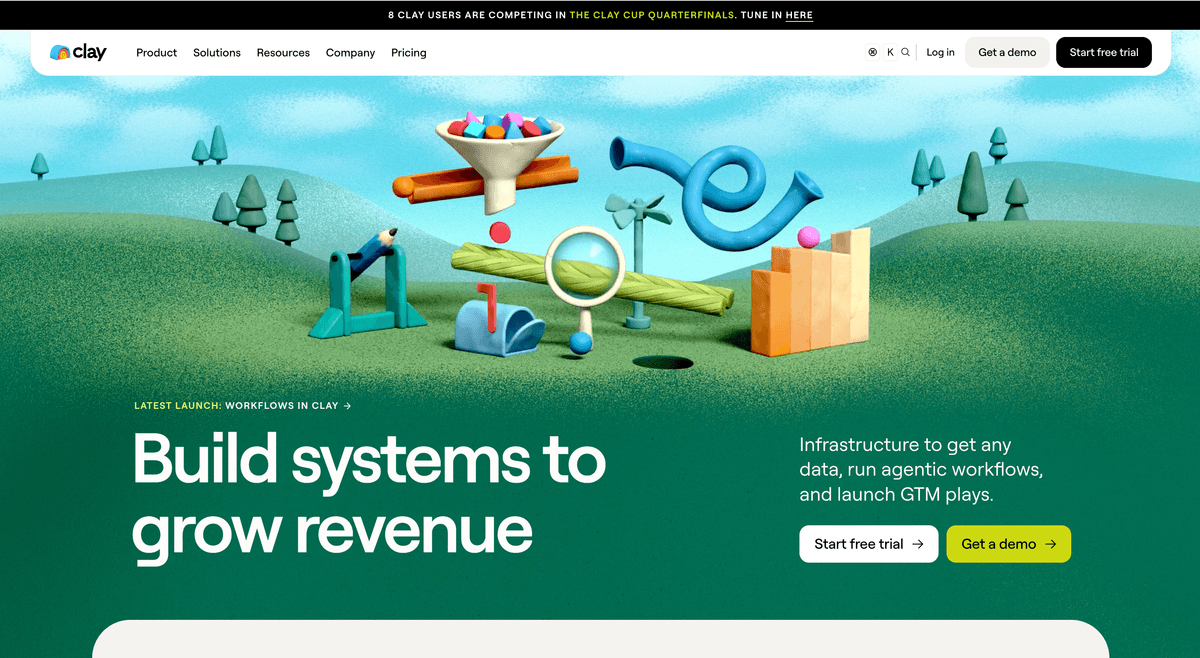Image resolution: width=1200 pixels, height=658 pixels.
Task: Click the arrow after Workflows in Clay
Action: pyautogui.click(x=347, y=406)
